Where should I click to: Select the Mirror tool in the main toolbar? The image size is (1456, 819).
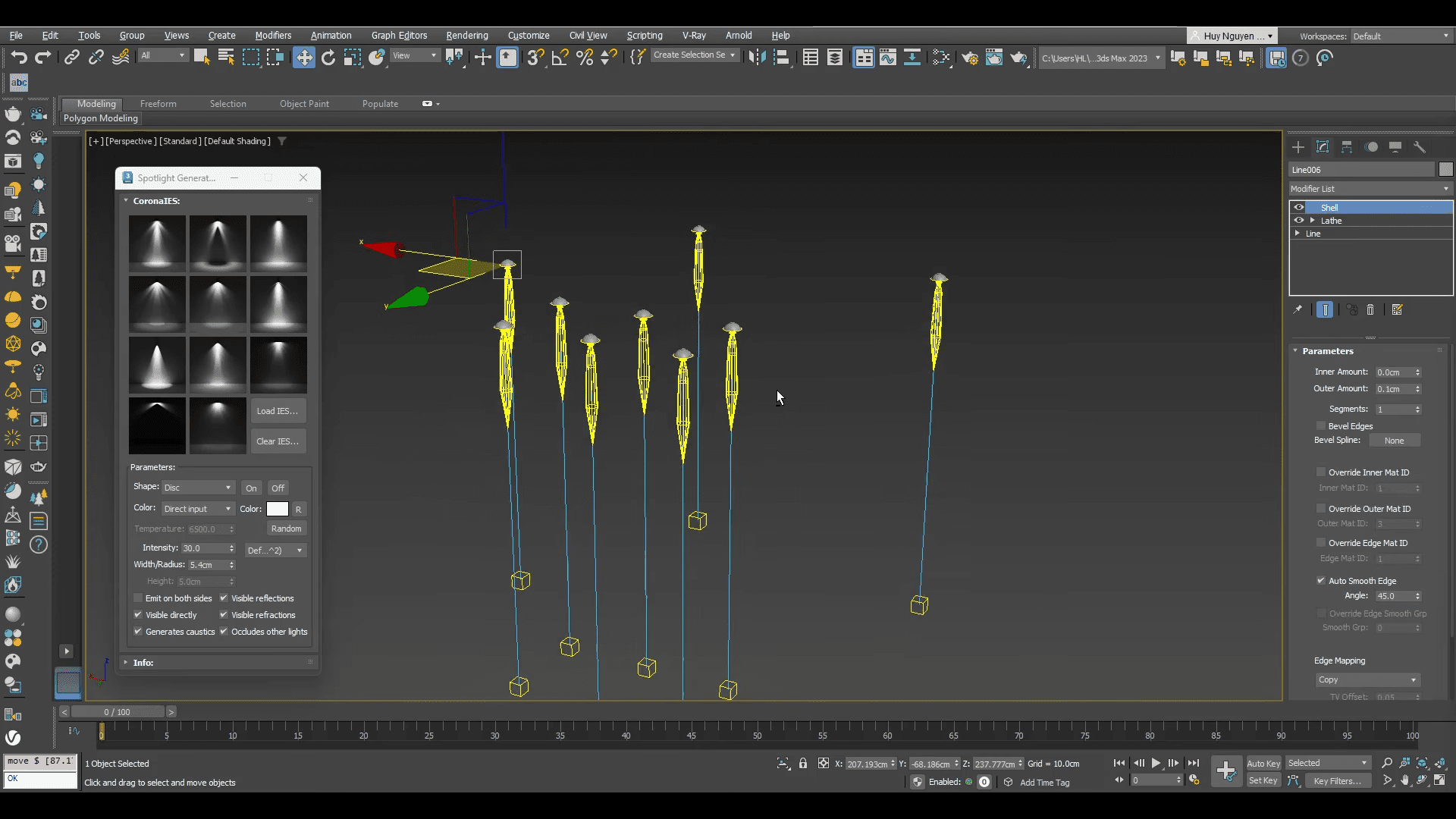pyautogui.click(x=757, y=57)
